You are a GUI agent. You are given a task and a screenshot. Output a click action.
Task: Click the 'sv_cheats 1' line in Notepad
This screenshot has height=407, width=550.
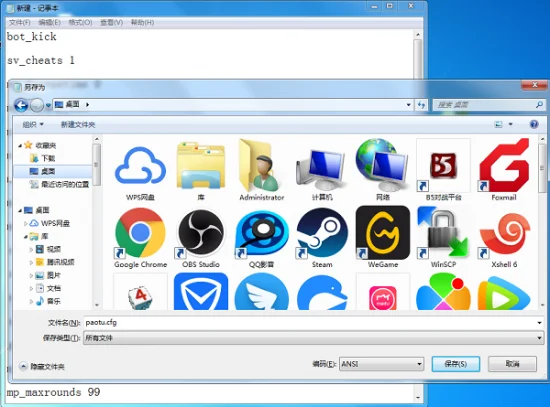click(x=41, y=60)
